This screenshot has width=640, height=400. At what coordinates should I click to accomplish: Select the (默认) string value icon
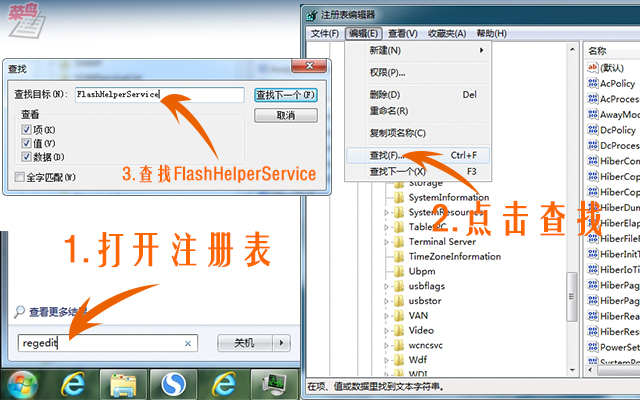pyautogui.click(x=593, y=67)
